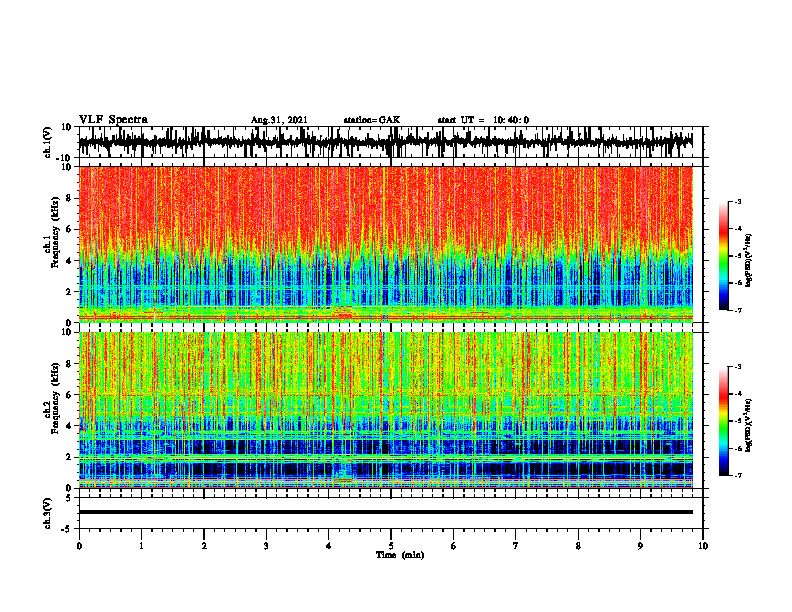792x612 pixels.
Task: Click the ch.1 voltage waveform trace
Action: (x=385, y=142)
